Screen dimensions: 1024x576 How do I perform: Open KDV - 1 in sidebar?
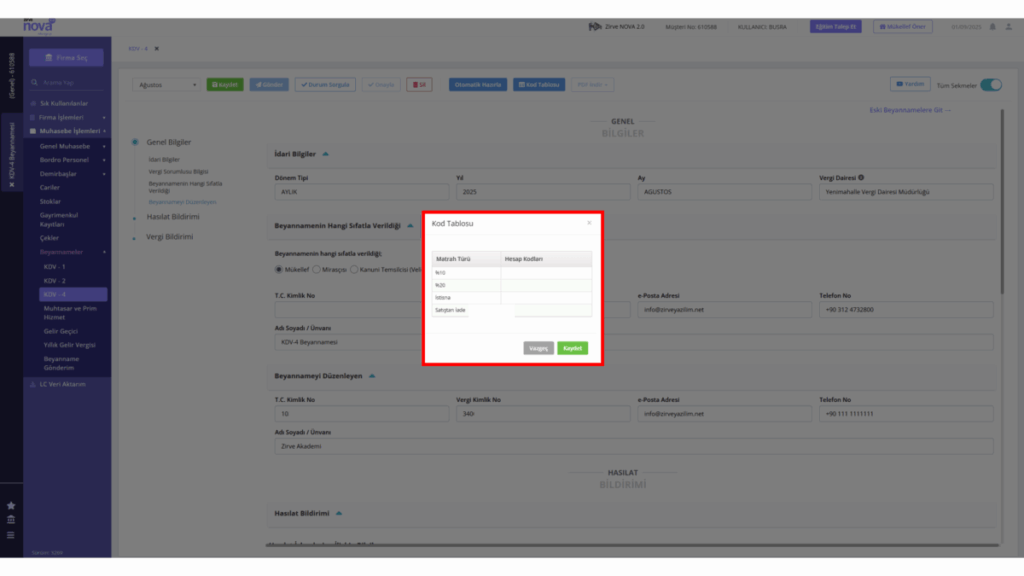pos(54,266)
